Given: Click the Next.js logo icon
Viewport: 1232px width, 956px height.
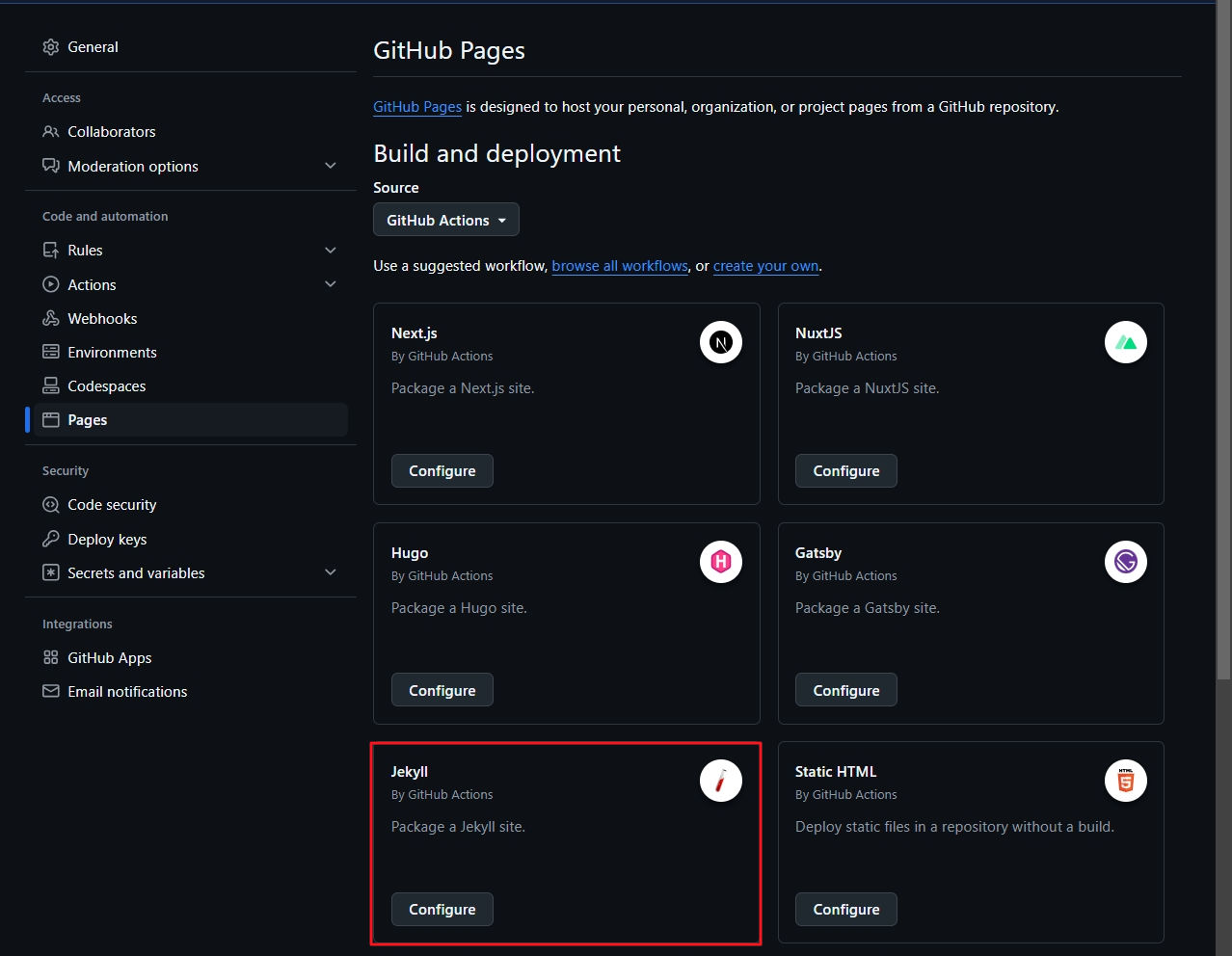Looking at the screenshot, I should pos(721,342).
